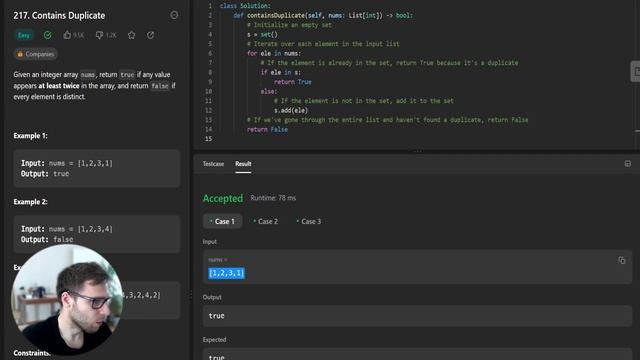Image resolution: width=640 pixels, height=360 pixels.
Task: Click circular icon beside Contains Duplicate title
Action: click(174, 15)
